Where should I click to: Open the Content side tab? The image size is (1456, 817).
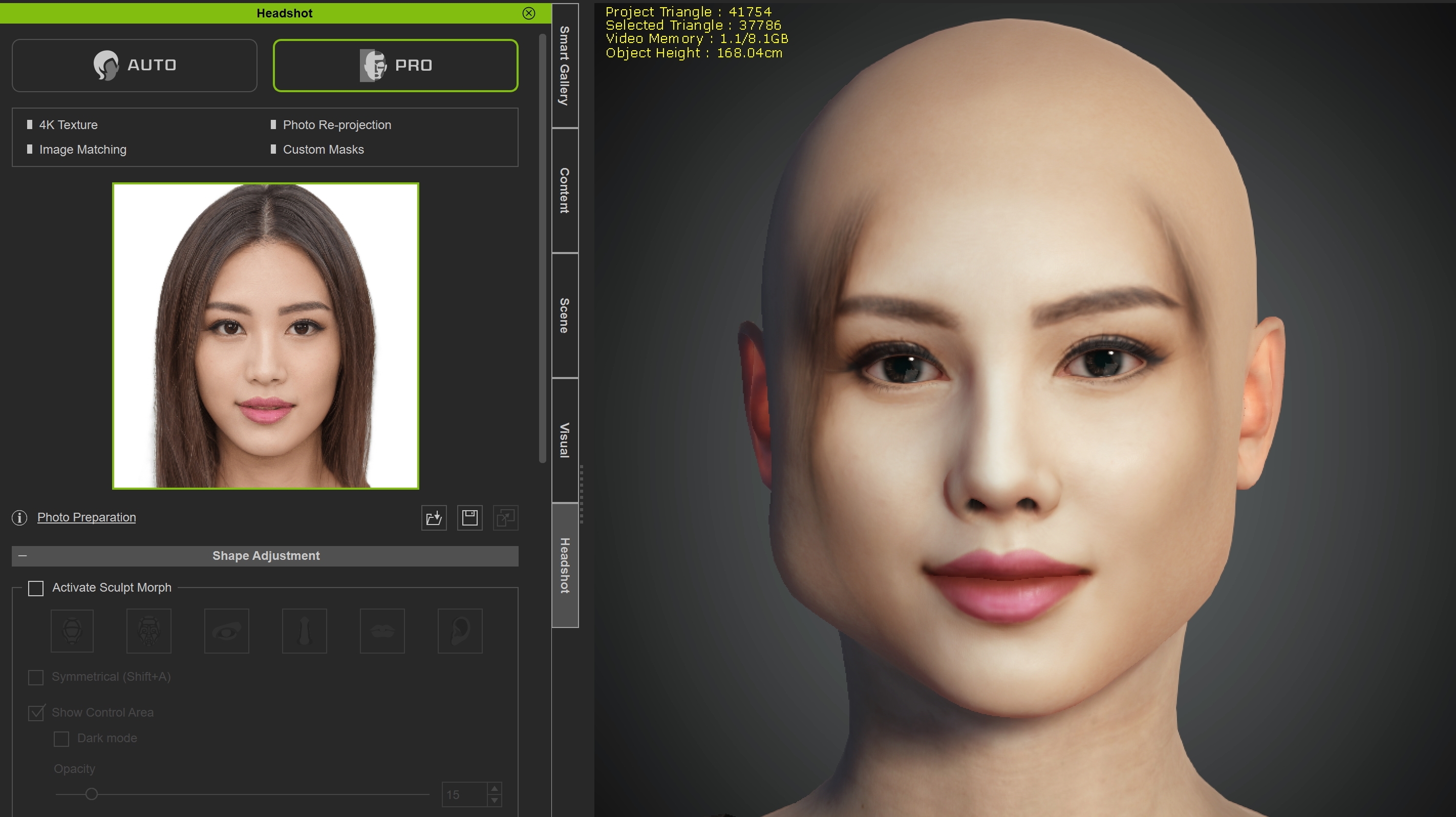[564, 191]
